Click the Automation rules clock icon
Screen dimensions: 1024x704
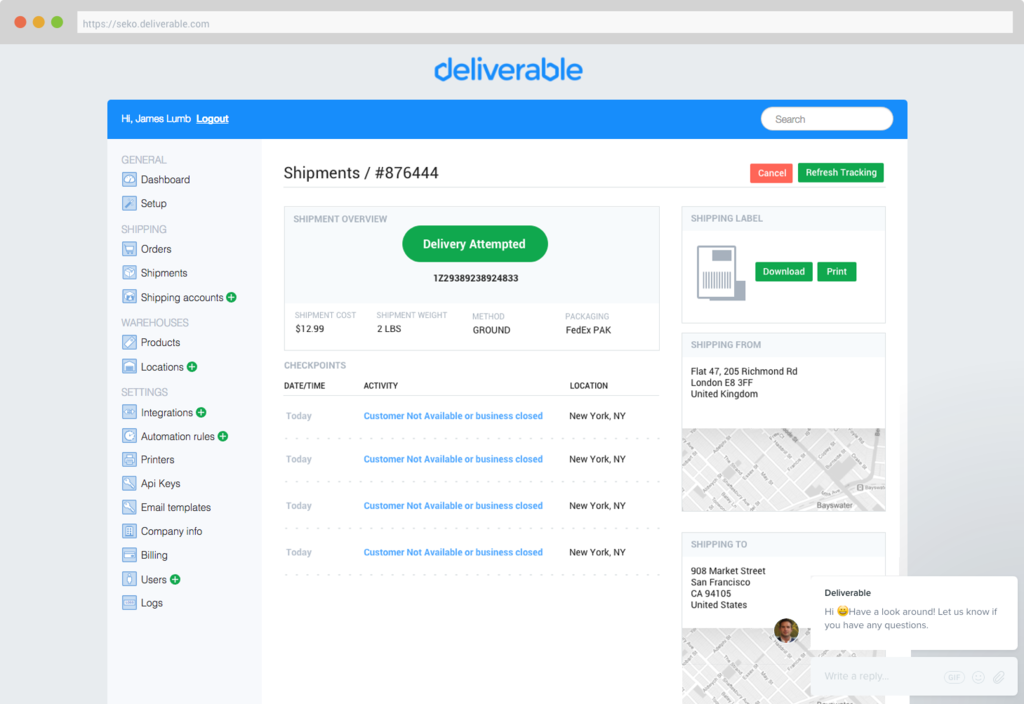click(129, 436)
